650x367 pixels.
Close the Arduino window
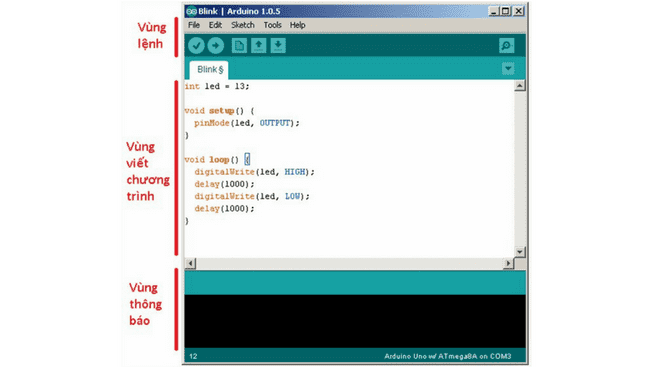click(519, 11)
